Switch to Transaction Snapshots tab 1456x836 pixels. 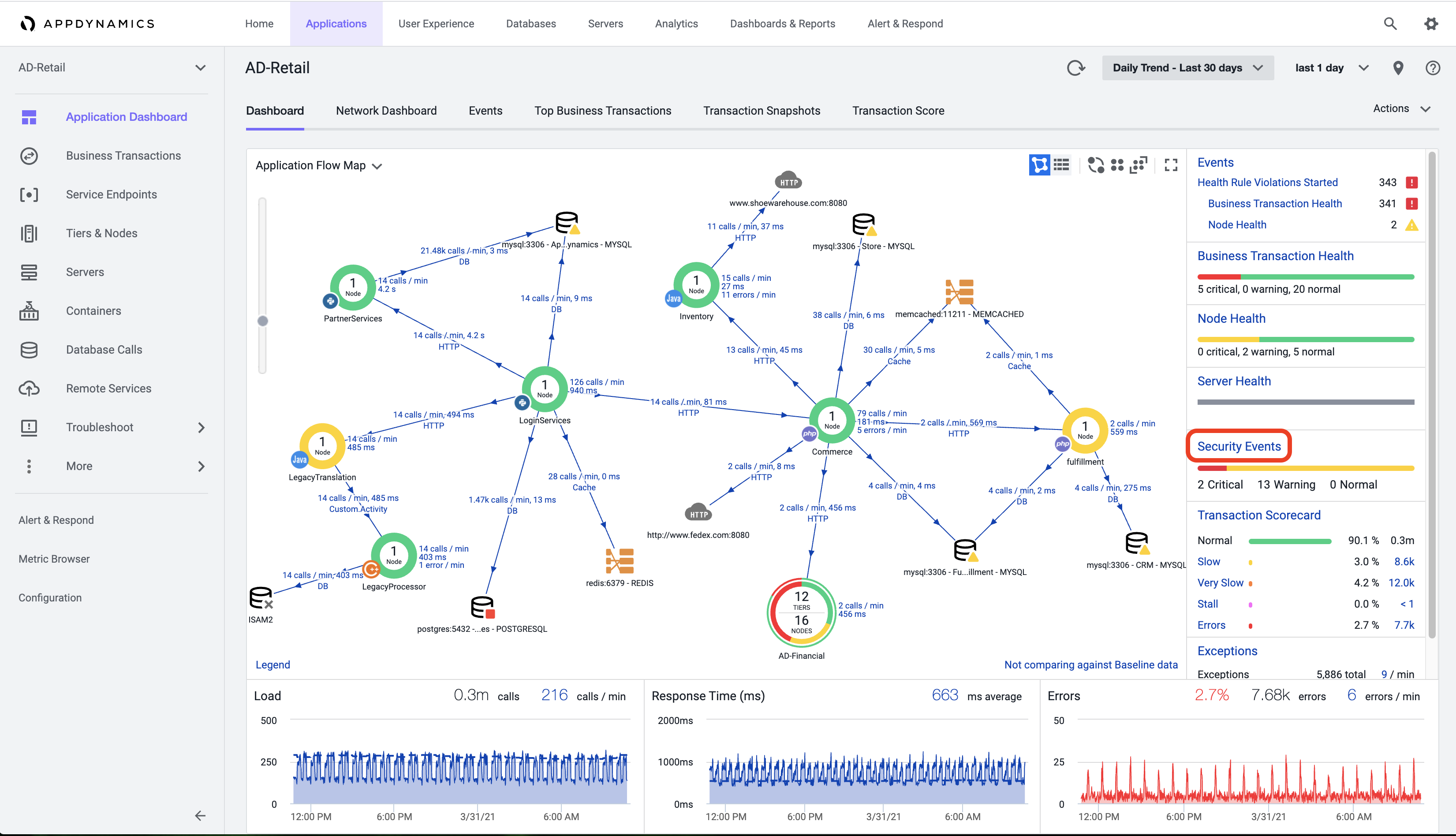762,111
